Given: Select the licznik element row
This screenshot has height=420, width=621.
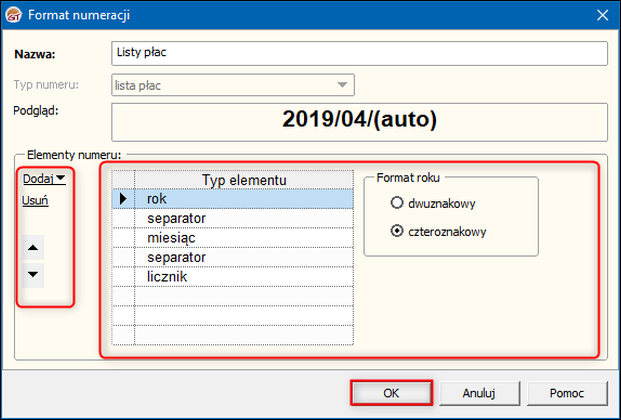Looking at the screenshot, I should (244, 275).
